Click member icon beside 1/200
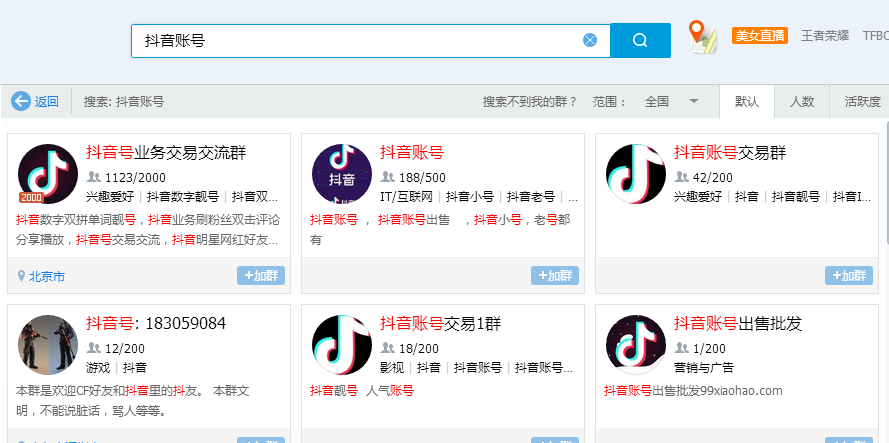889x443 pixels. pos(681,348)
